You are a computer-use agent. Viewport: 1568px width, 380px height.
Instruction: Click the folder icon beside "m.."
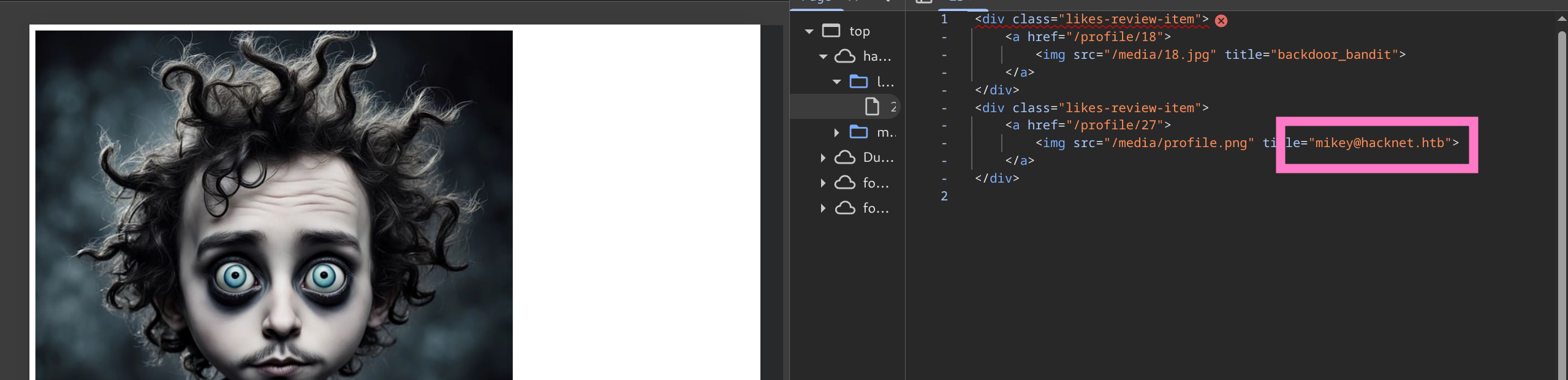click(858, 132)
